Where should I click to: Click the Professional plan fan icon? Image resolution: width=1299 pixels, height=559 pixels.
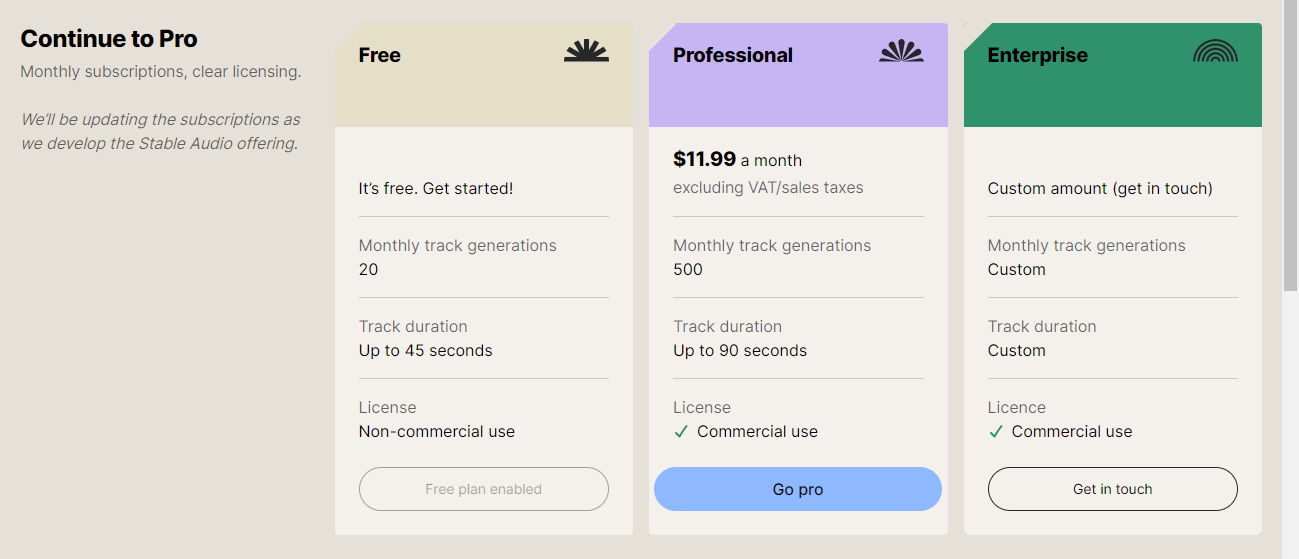point(901,51)
